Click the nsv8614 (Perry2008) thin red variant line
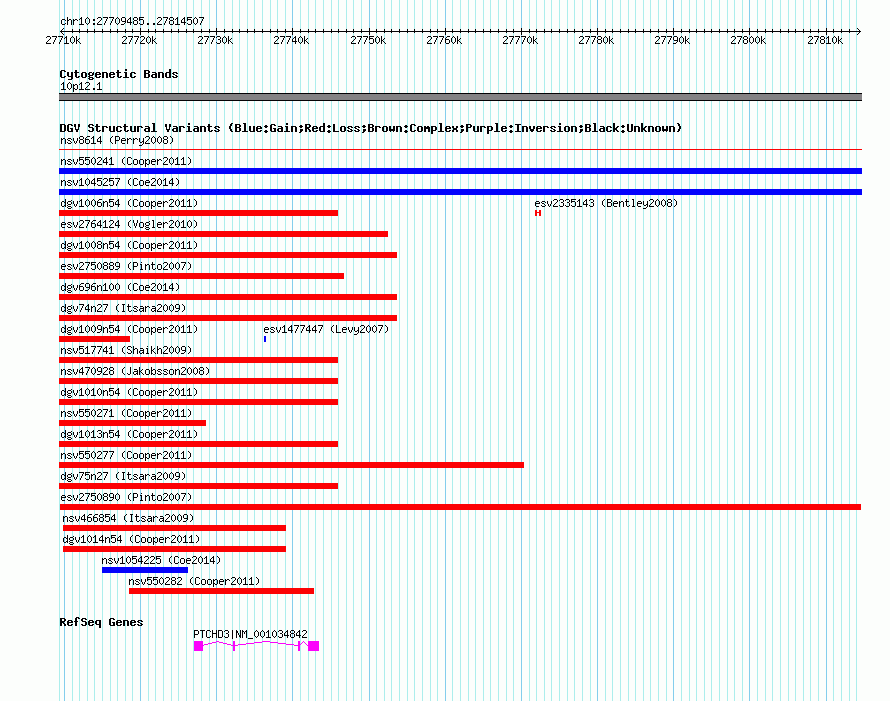 460,150
